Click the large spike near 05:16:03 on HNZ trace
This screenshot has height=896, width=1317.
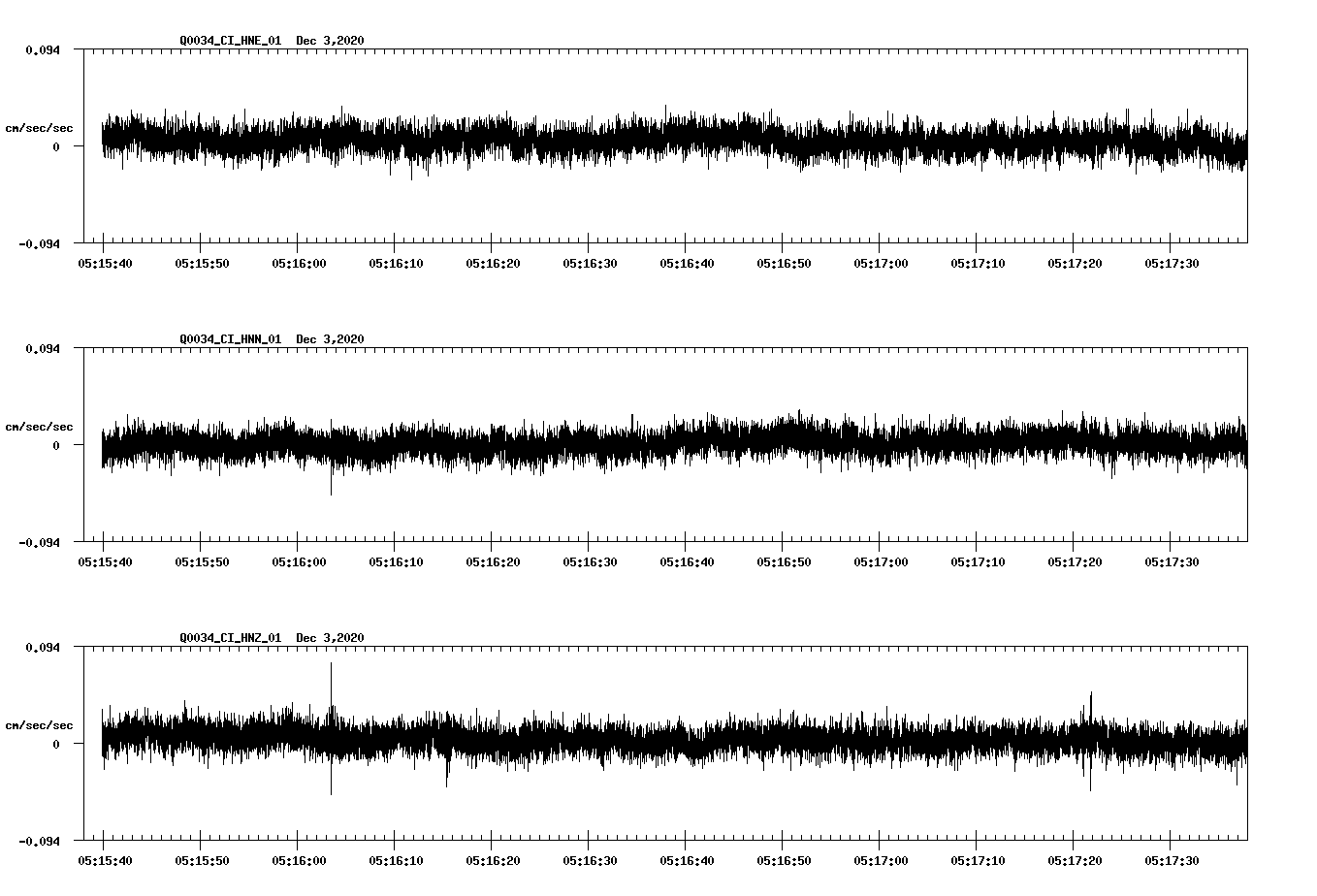click(332, 679)
